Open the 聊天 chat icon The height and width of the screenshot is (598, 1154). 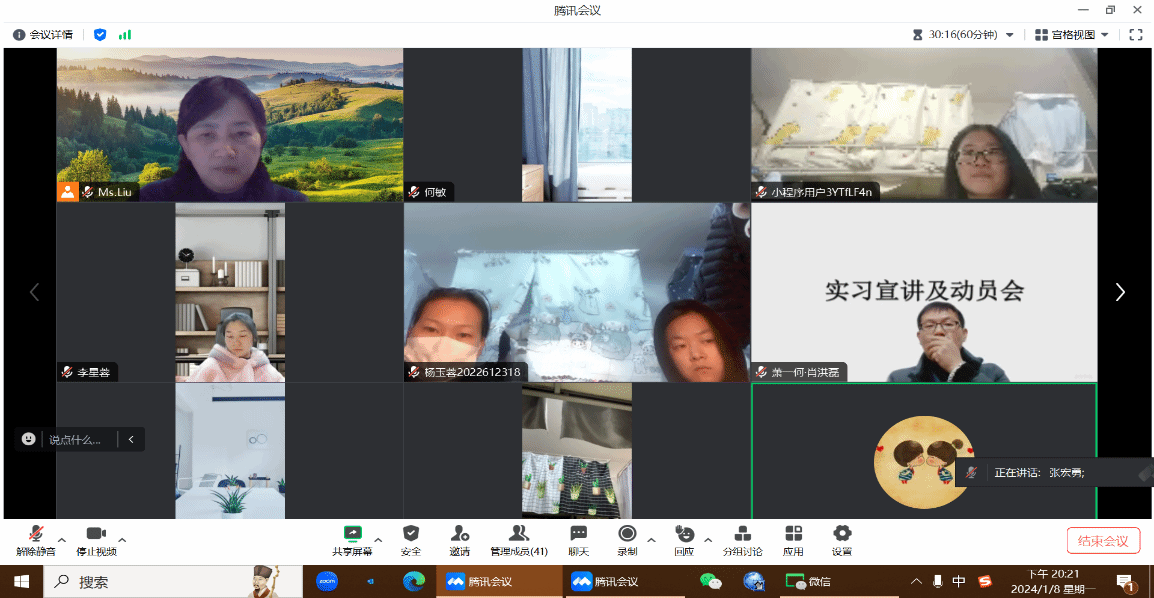tap(578, 540)
